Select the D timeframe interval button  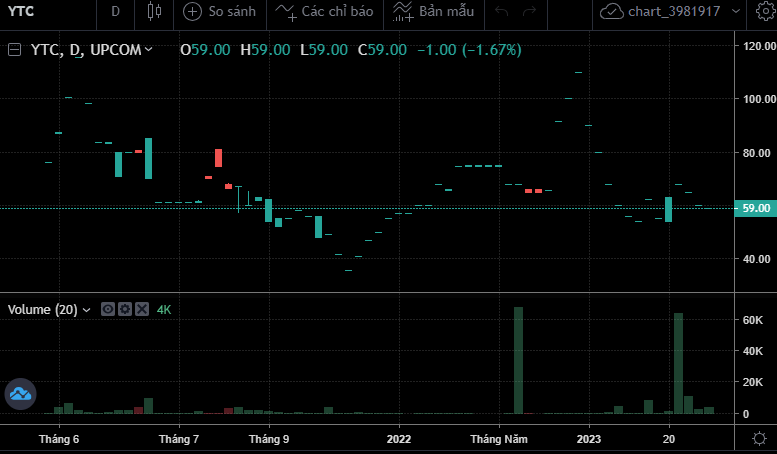[115, 12]
